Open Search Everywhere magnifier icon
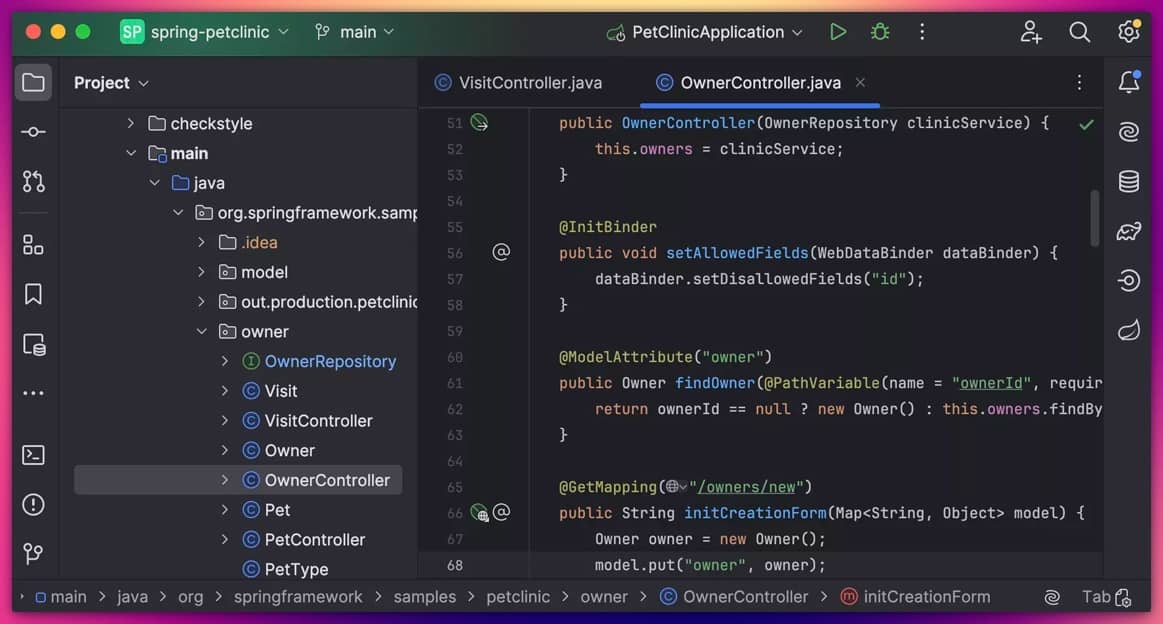This screenshot has width=1163, height=624. pyautogui.click(x=1079, y=32)
